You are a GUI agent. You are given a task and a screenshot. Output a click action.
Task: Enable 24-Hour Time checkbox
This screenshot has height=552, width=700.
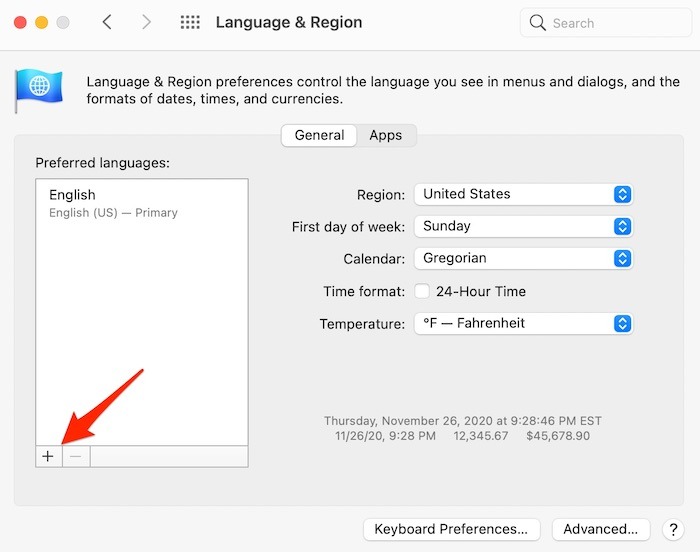[422, 291]
